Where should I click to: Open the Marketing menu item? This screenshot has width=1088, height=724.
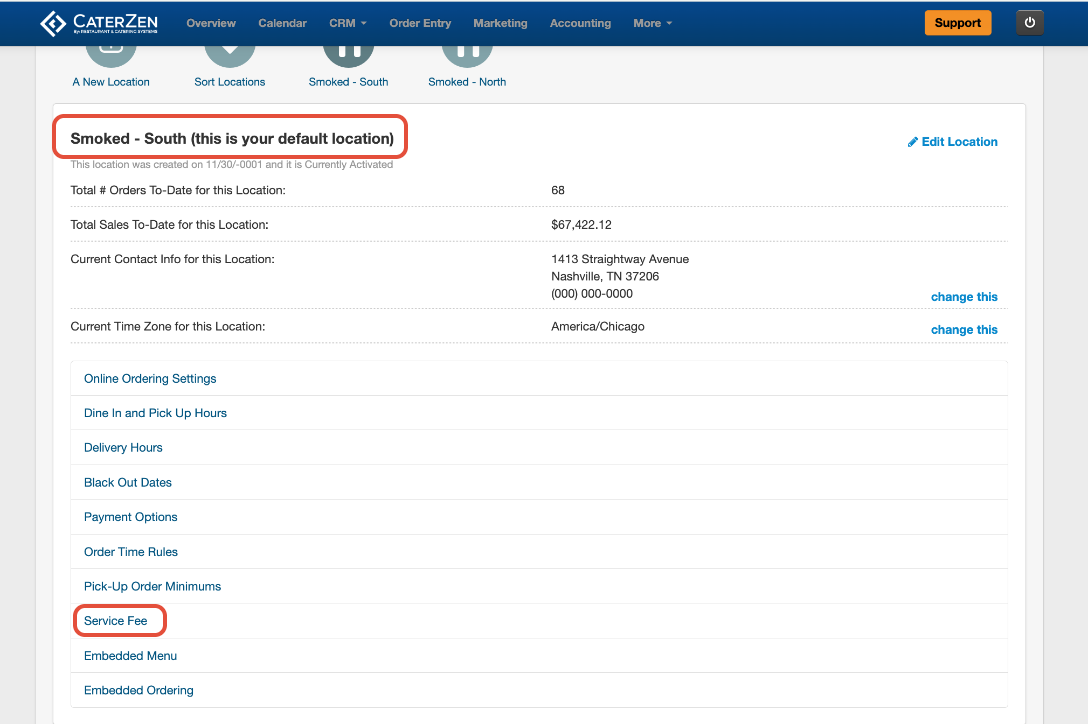(500, 23)
